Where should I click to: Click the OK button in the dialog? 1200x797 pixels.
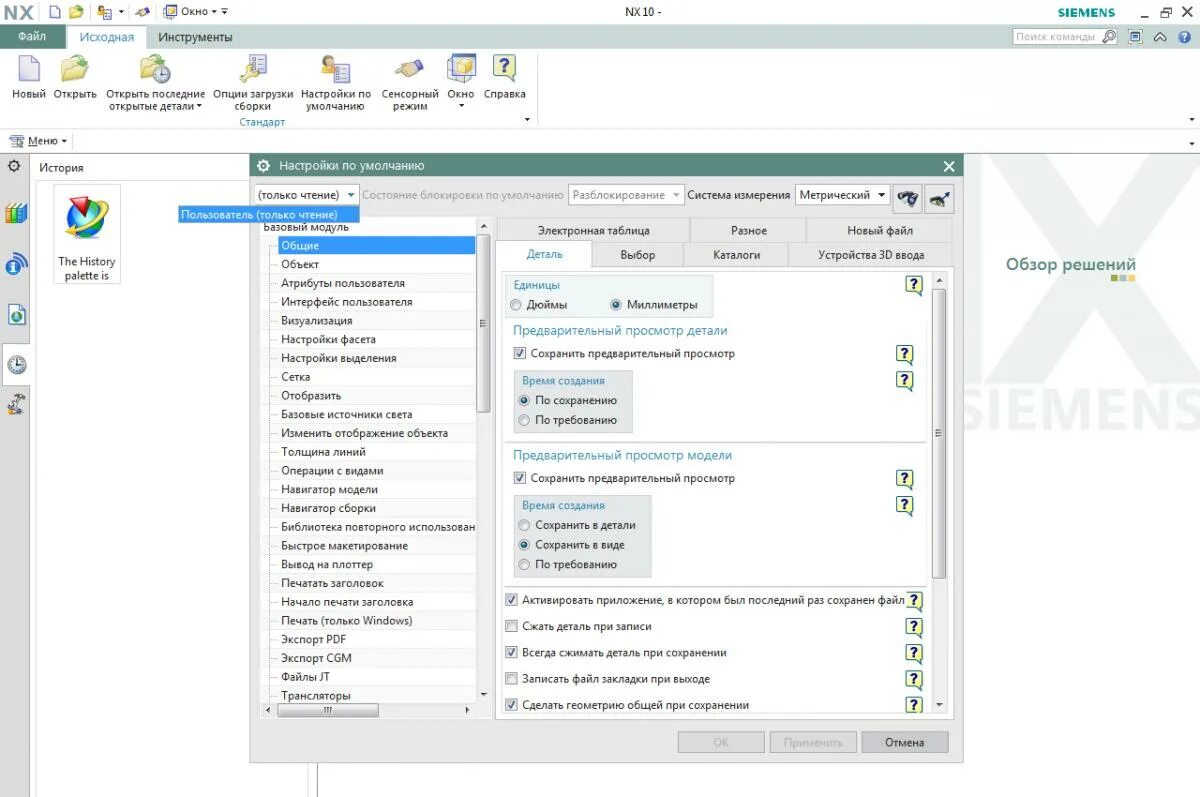[x=721, y=742]
